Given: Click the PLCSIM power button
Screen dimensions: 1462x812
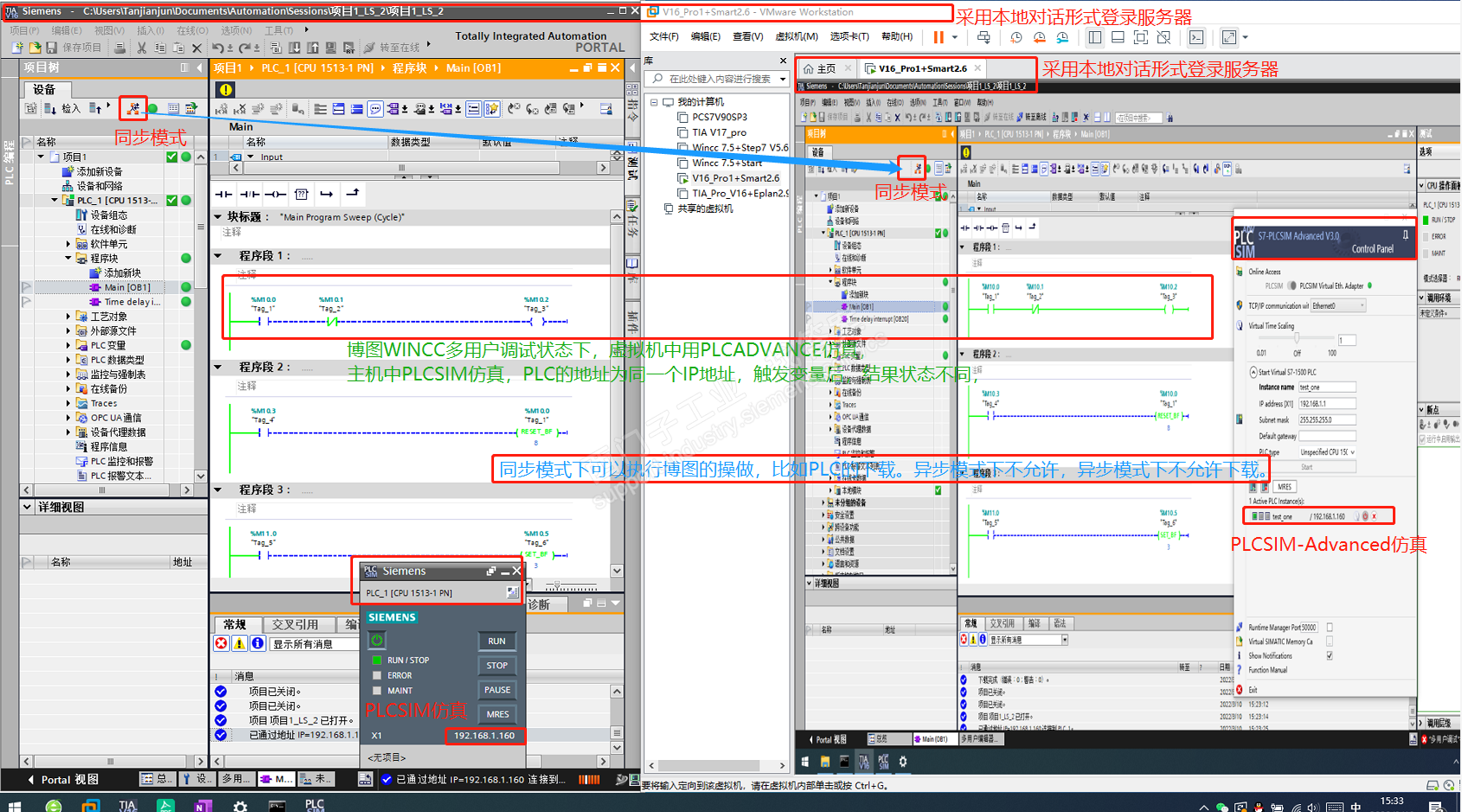Looking at the screenshot, I should 377,640.
